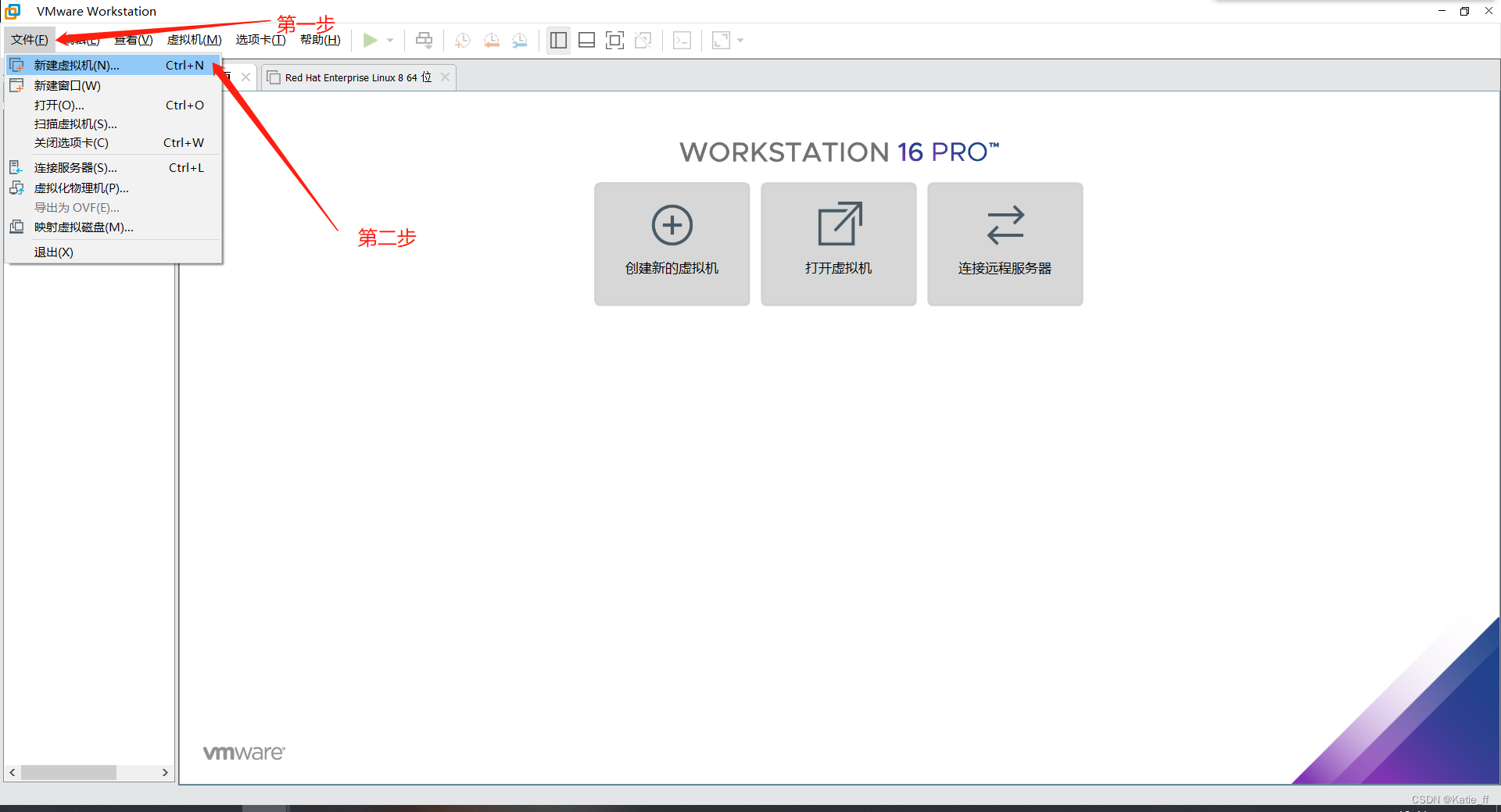
Task: Click the VMware Workstation title bar icon
Action: 13,11
